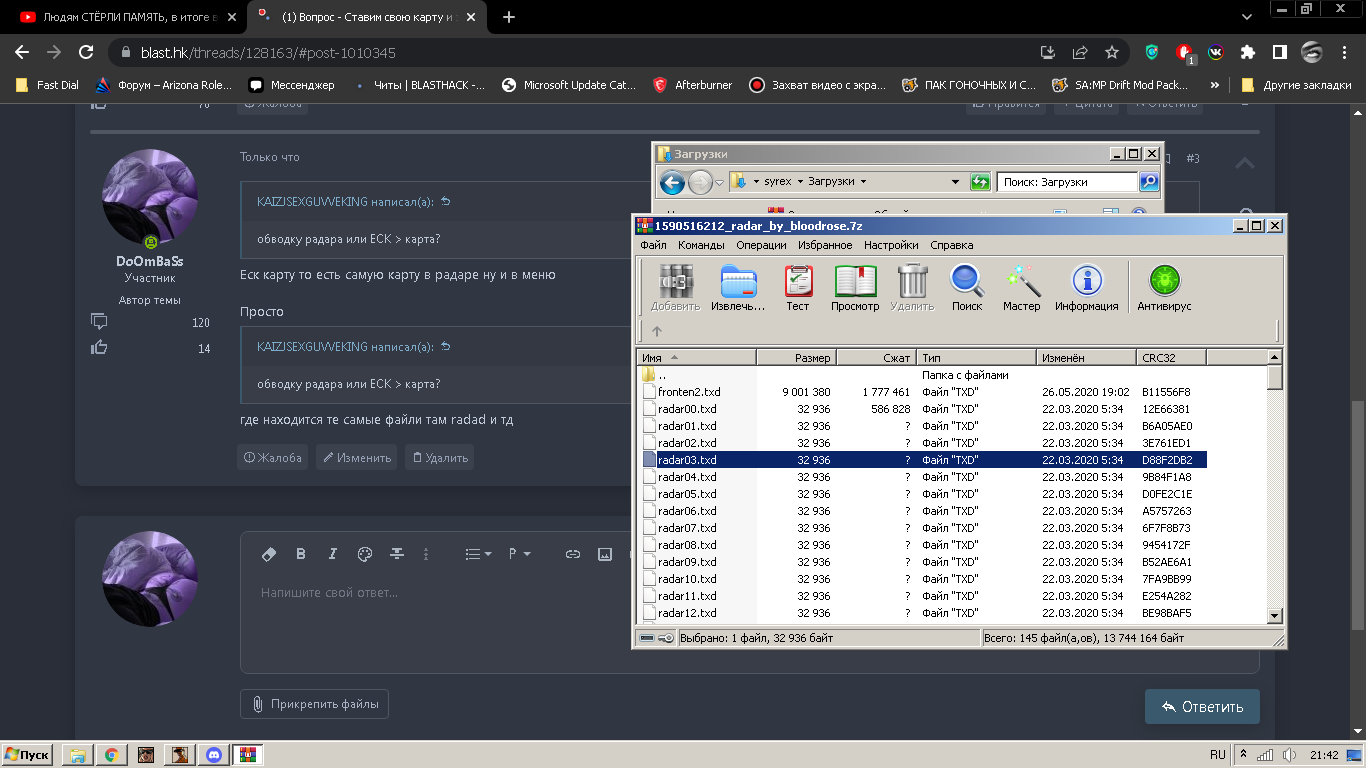This screenshot has width=1366, height=768.
Task: Expand the list formatting dropdown in editor
Action: coord(479,554)
